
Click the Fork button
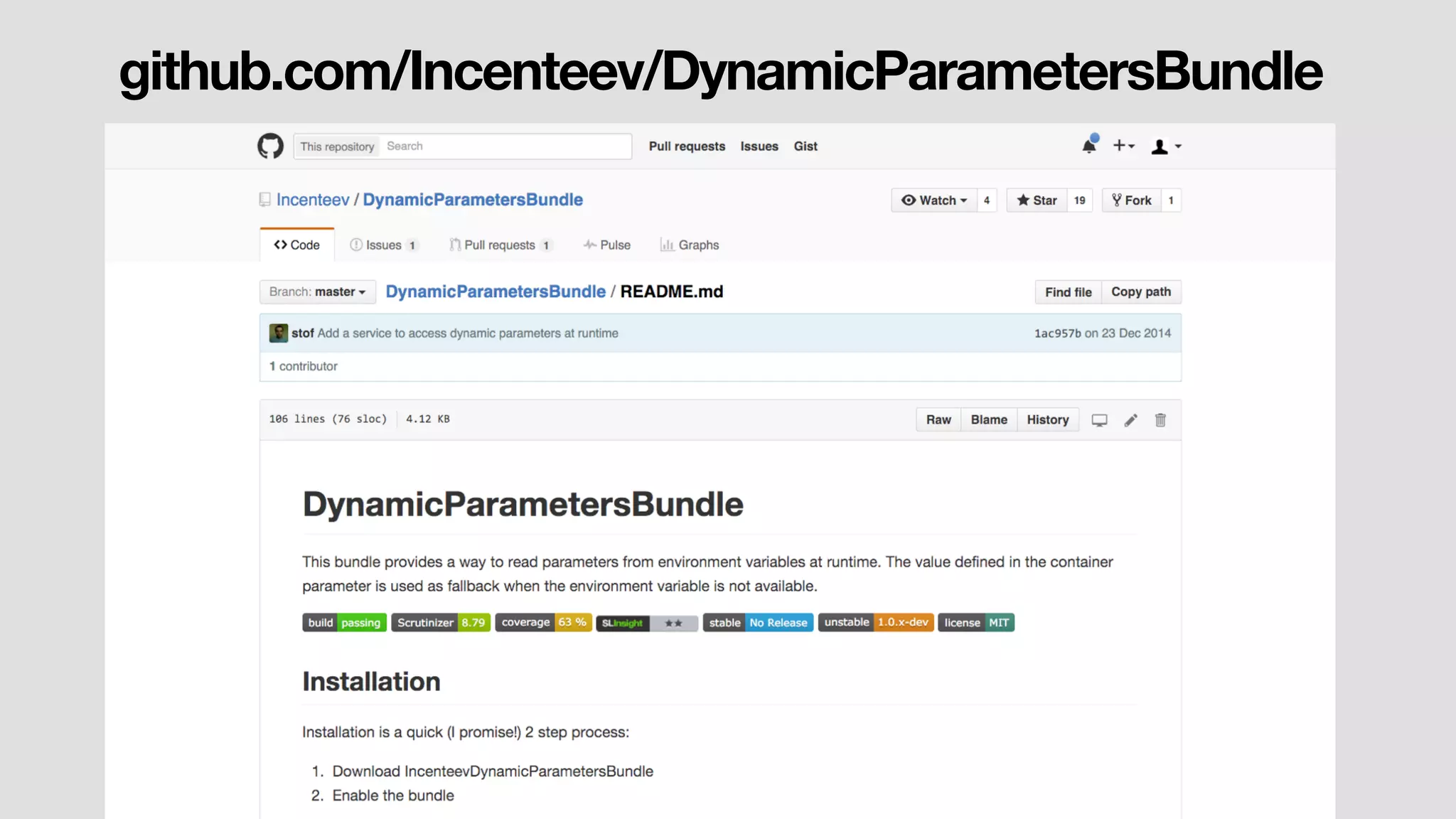(x=1132, y=200)
